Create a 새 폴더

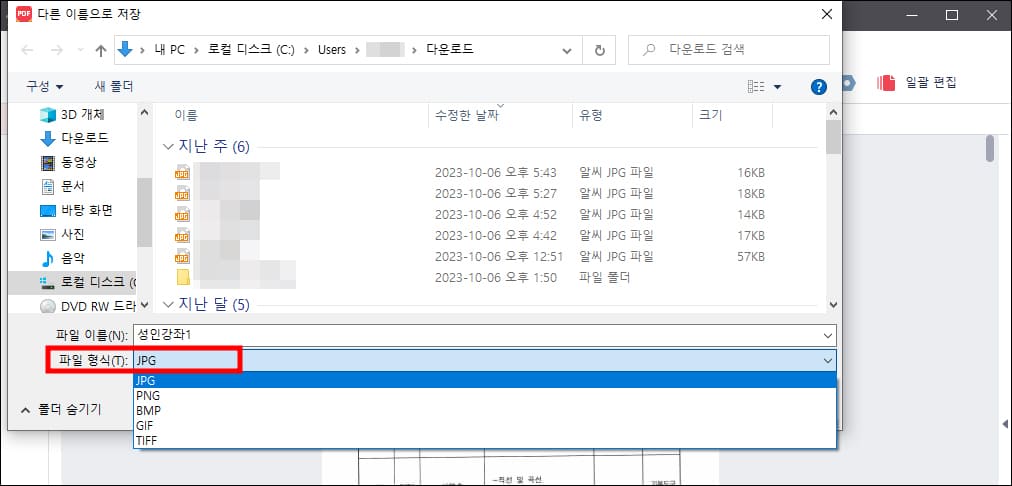(114, 86)
